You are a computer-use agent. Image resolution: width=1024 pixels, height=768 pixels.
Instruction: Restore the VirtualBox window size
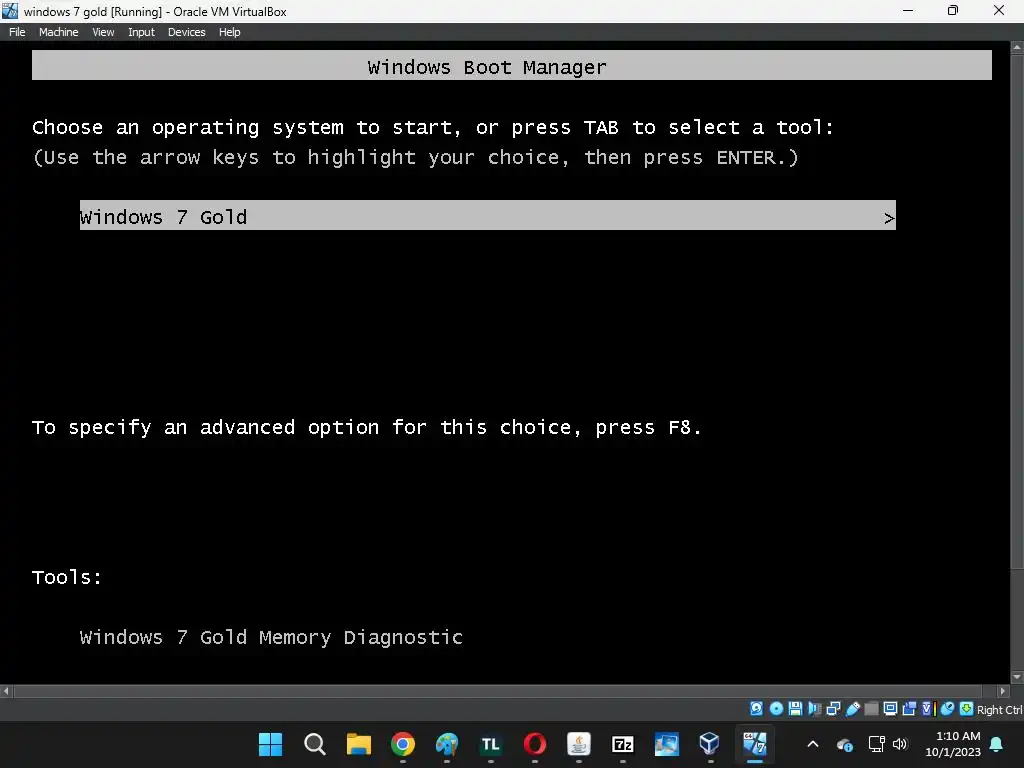pos(953,10)
